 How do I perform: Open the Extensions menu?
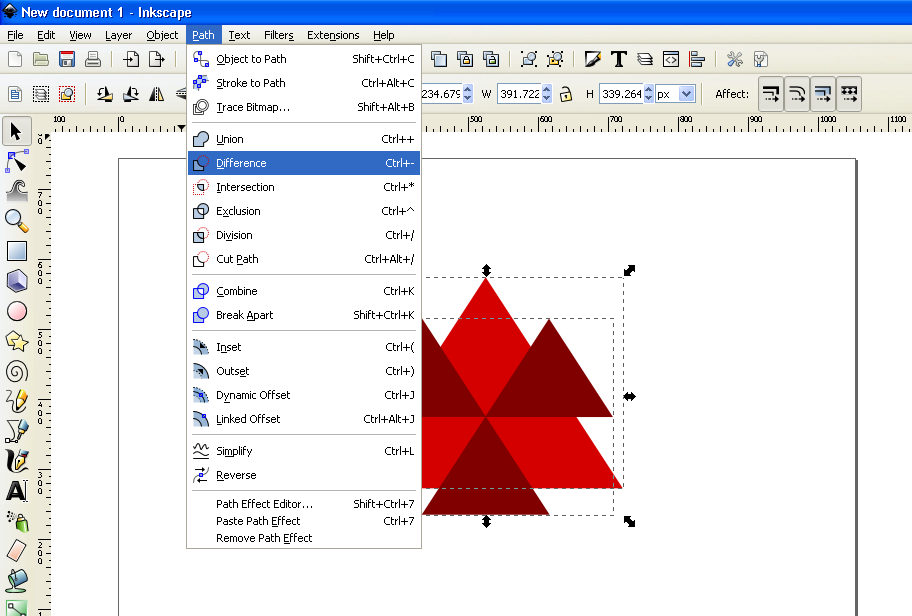(x=333, y=35)
